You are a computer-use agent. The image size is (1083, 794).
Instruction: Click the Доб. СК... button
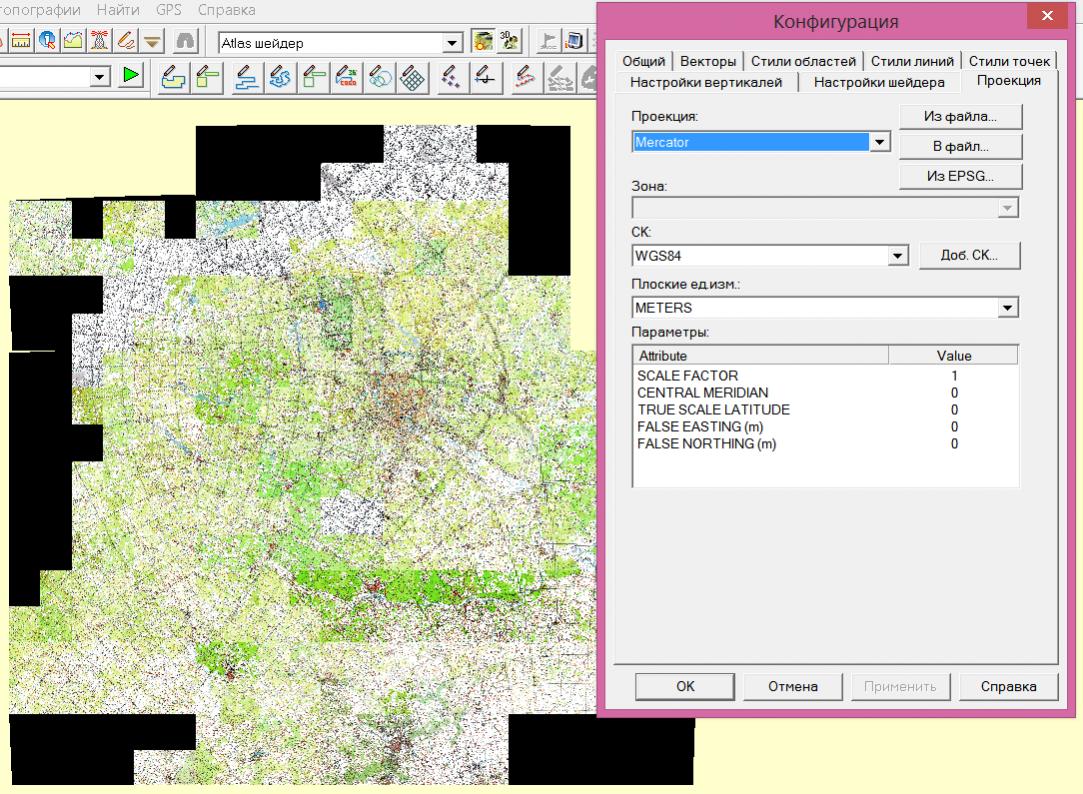[x=970, y=255]
